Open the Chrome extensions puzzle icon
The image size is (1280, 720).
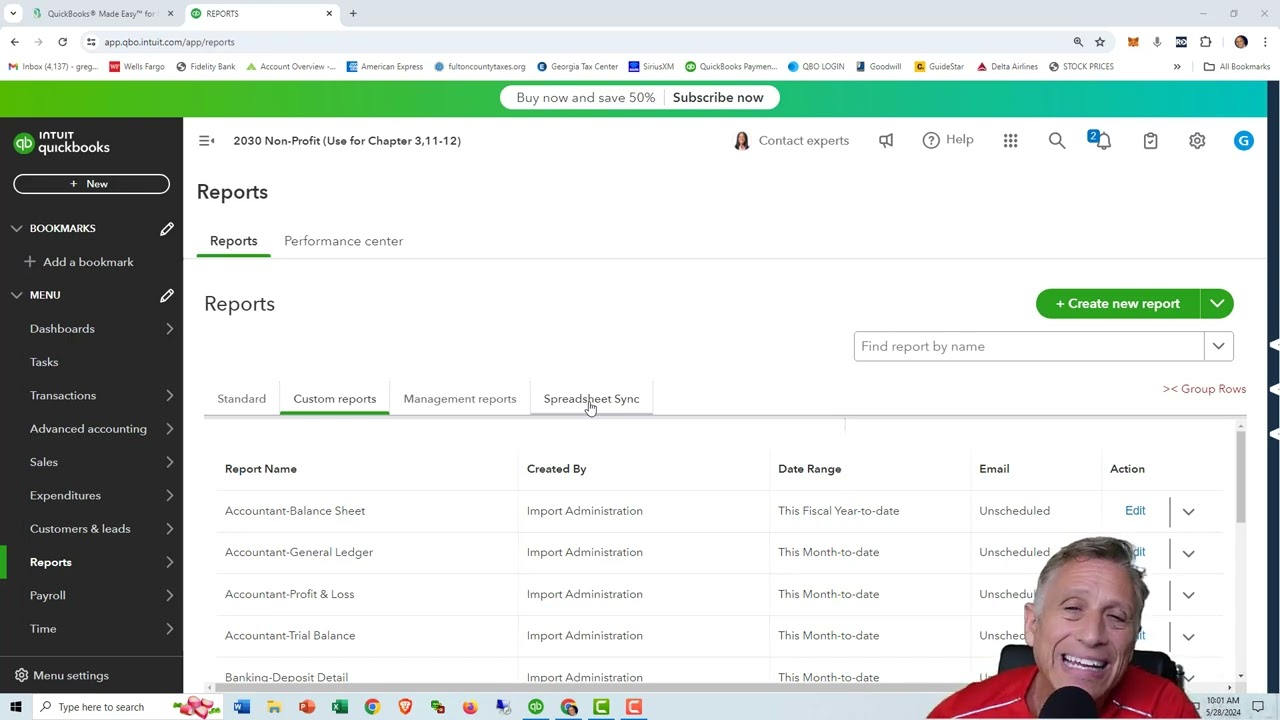1205,42
